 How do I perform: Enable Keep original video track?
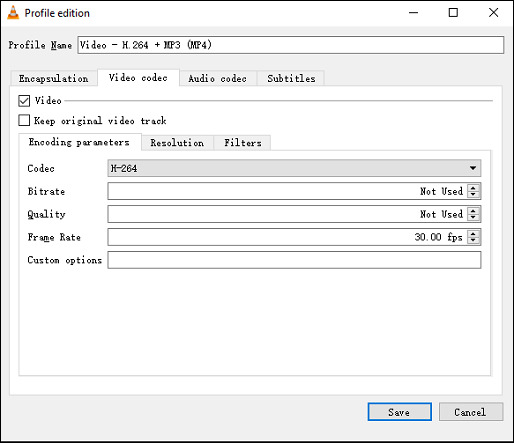(24, 120)
